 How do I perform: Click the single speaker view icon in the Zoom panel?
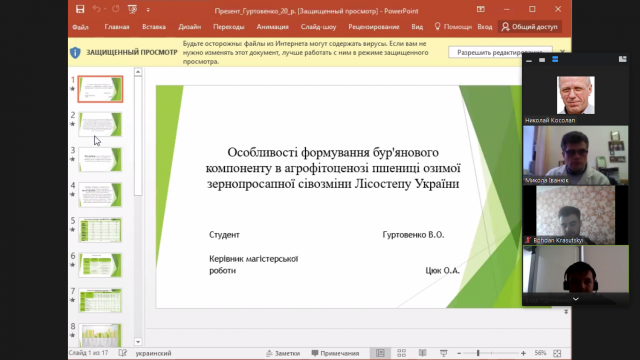click(542, 60)
